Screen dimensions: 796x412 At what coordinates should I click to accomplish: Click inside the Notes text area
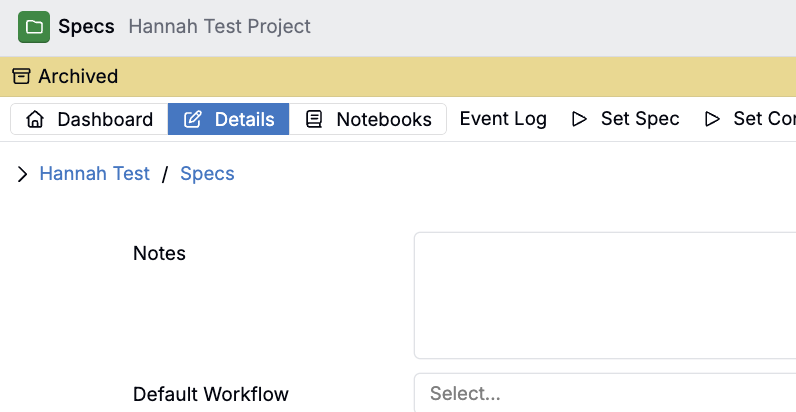[x=605, y=295]
